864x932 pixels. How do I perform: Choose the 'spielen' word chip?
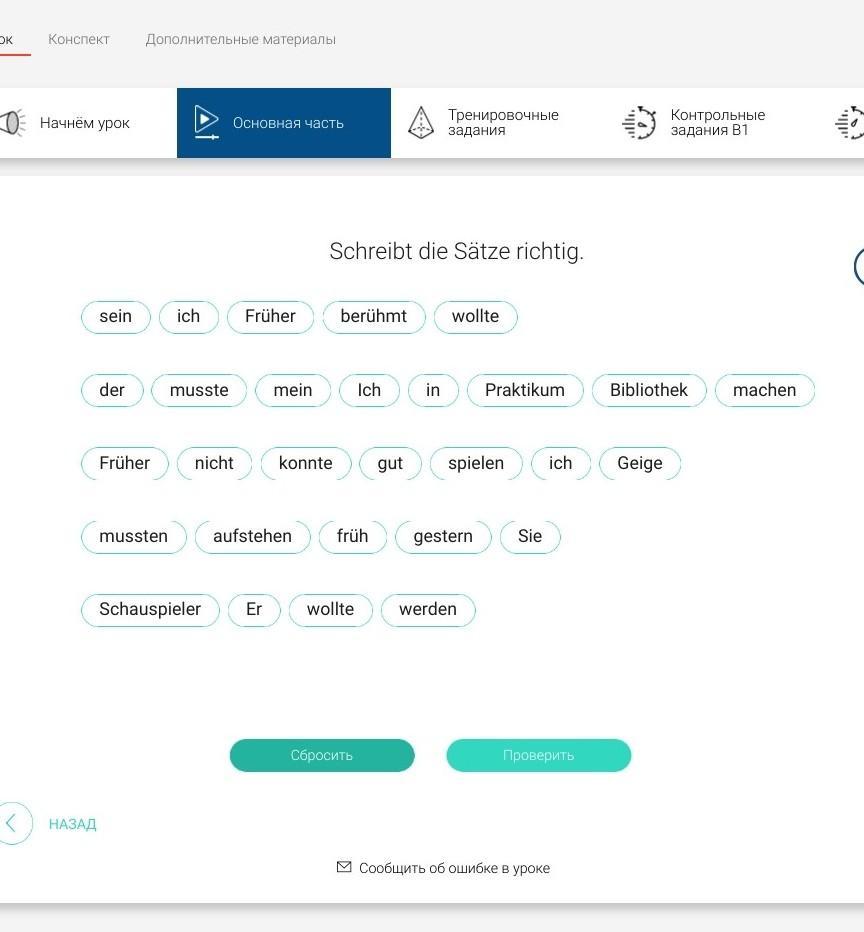(476, 464)
